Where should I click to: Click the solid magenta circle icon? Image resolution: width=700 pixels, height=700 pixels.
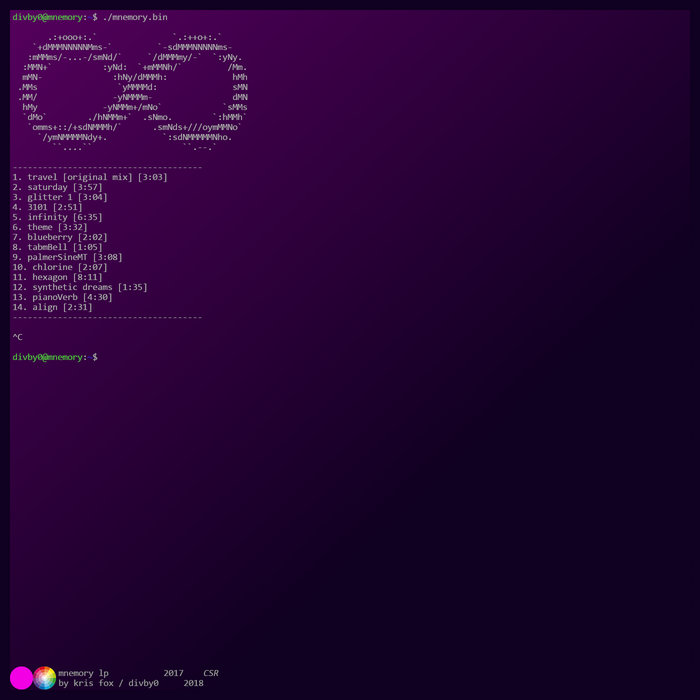(x=21, y=678)
